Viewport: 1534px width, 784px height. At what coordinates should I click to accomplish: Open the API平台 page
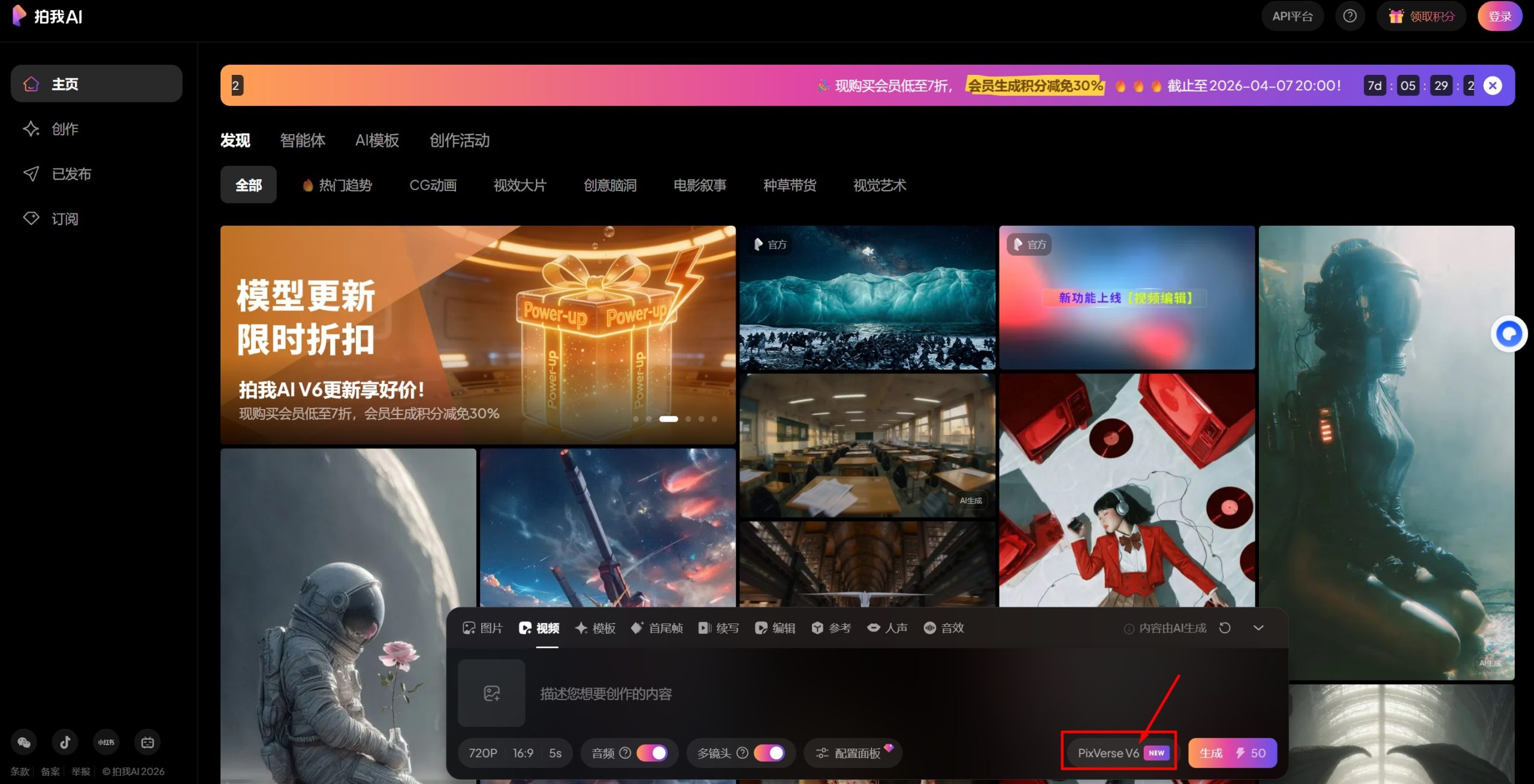coord(1292,16)
